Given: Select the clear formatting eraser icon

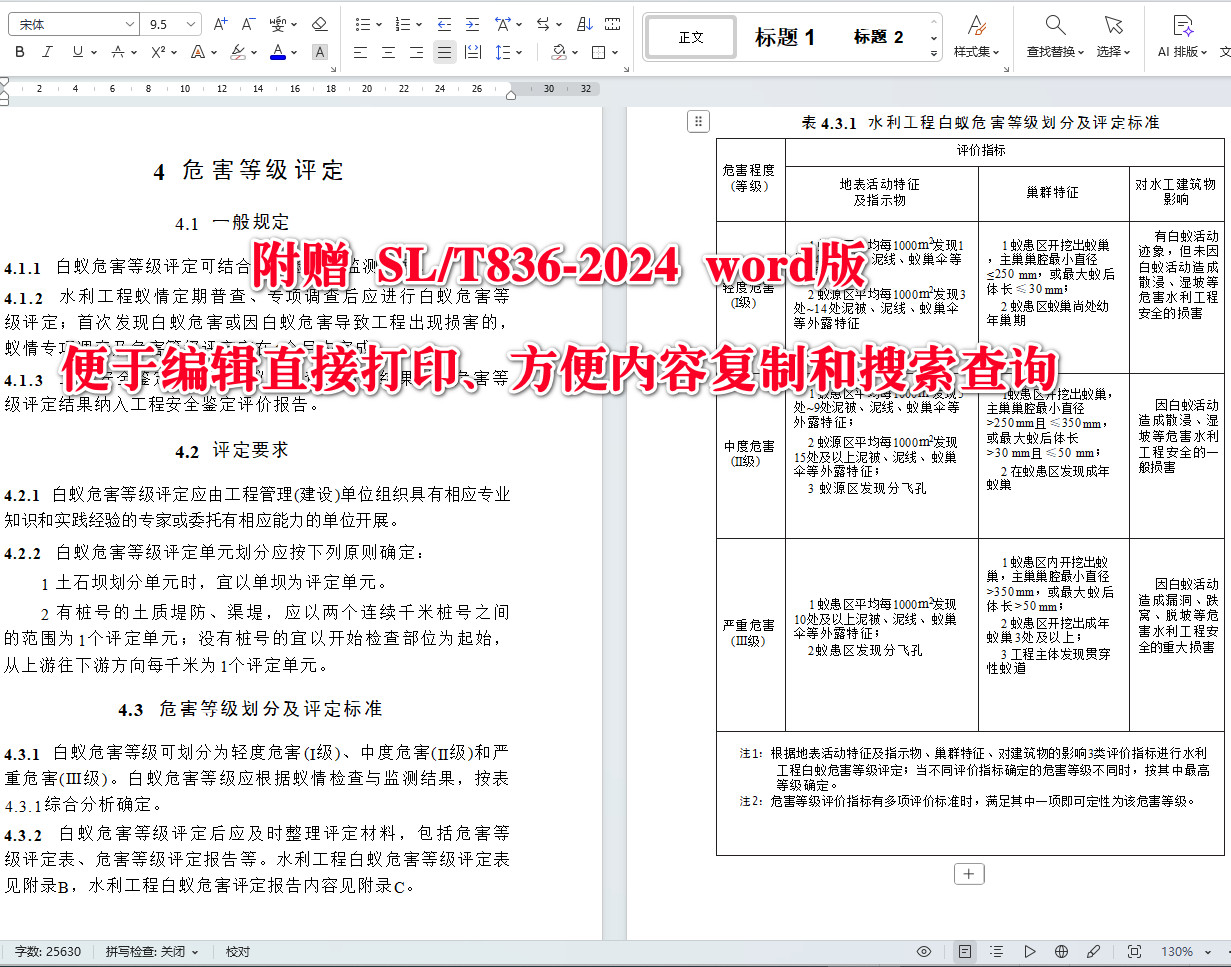Looking at the screenshot, I should (x=321, y=24).
